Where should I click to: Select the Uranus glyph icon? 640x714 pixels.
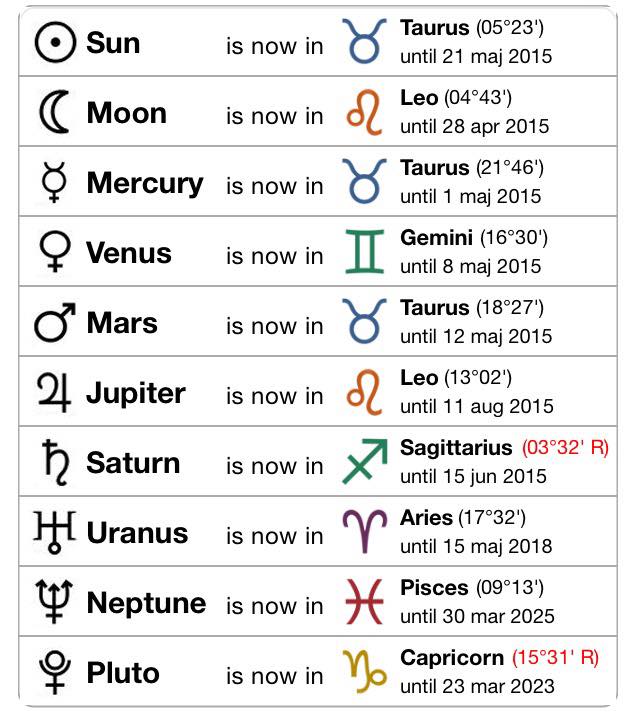pyautogui.click(x=55, y=532)
